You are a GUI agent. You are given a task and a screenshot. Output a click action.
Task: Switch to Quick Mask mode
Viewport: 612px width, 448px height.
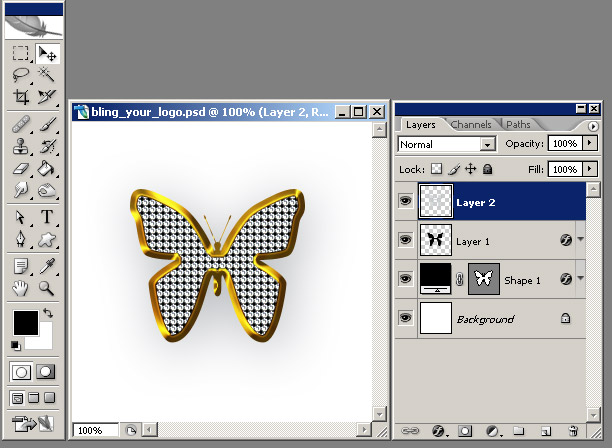tap(46, 372)
